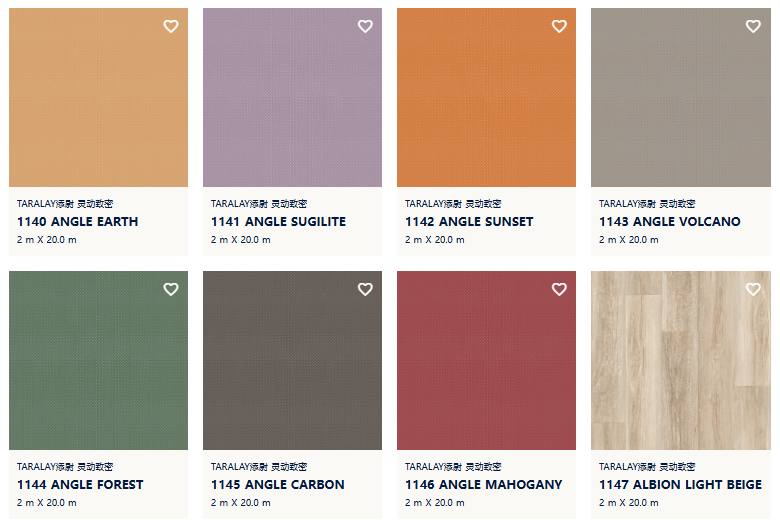Heart the 1147 Albion Light Beige floor
780x528 pixels.
tap(753, 289)
